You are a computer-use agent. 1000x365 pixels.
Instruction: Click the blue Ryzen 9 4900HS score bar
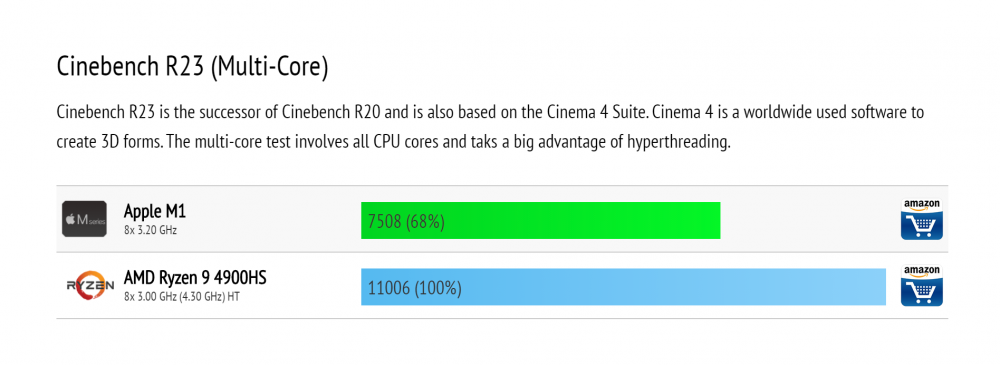coord(624,287)
